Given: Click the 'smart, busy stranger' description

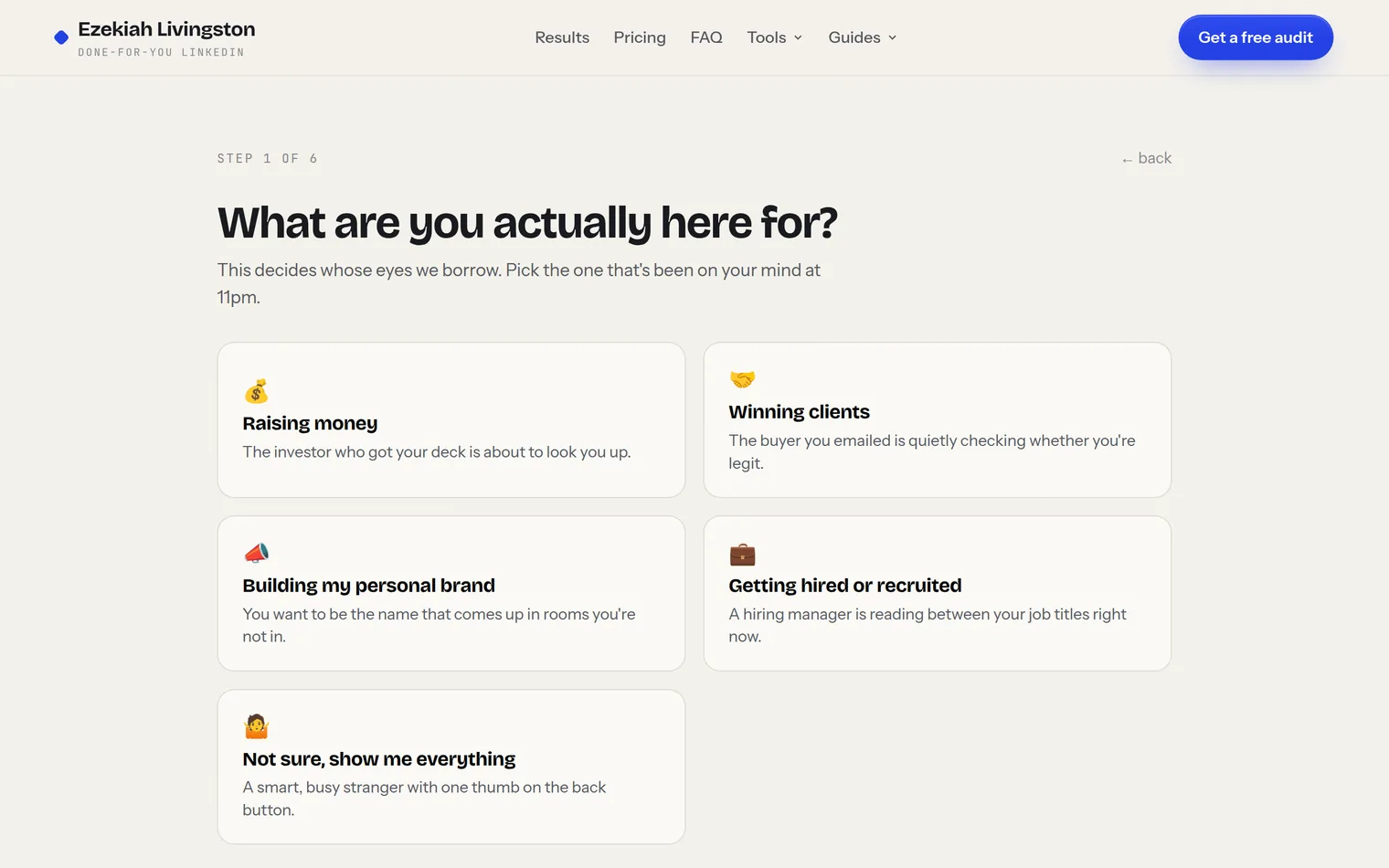Looking at the screenshot, I should coord(424,799).
